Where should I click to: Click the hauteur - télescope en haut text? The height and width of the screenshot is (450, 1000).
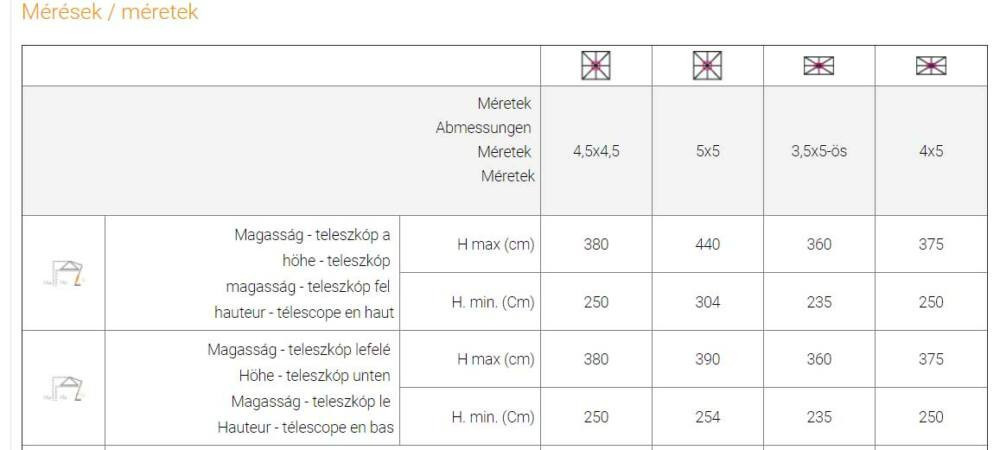point(304,313)
